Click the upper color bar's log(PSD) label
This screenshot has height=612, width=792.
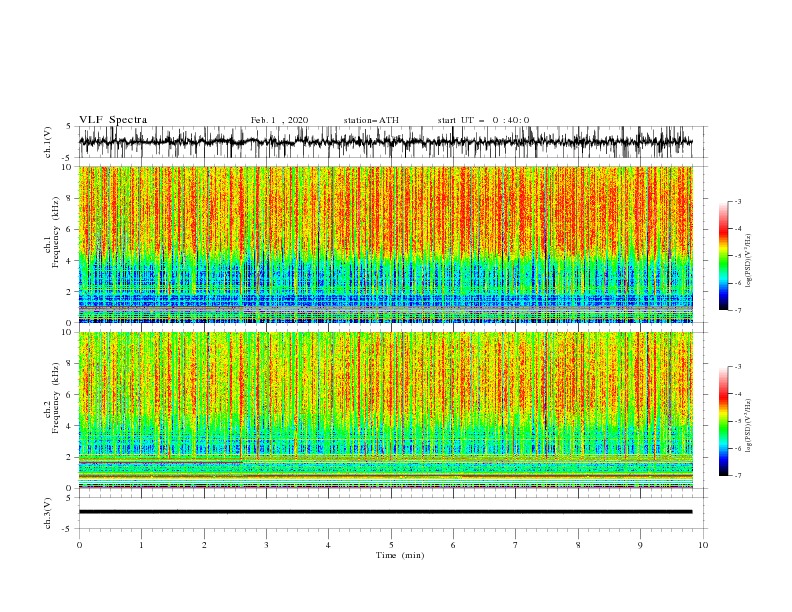tap(749, 261)
